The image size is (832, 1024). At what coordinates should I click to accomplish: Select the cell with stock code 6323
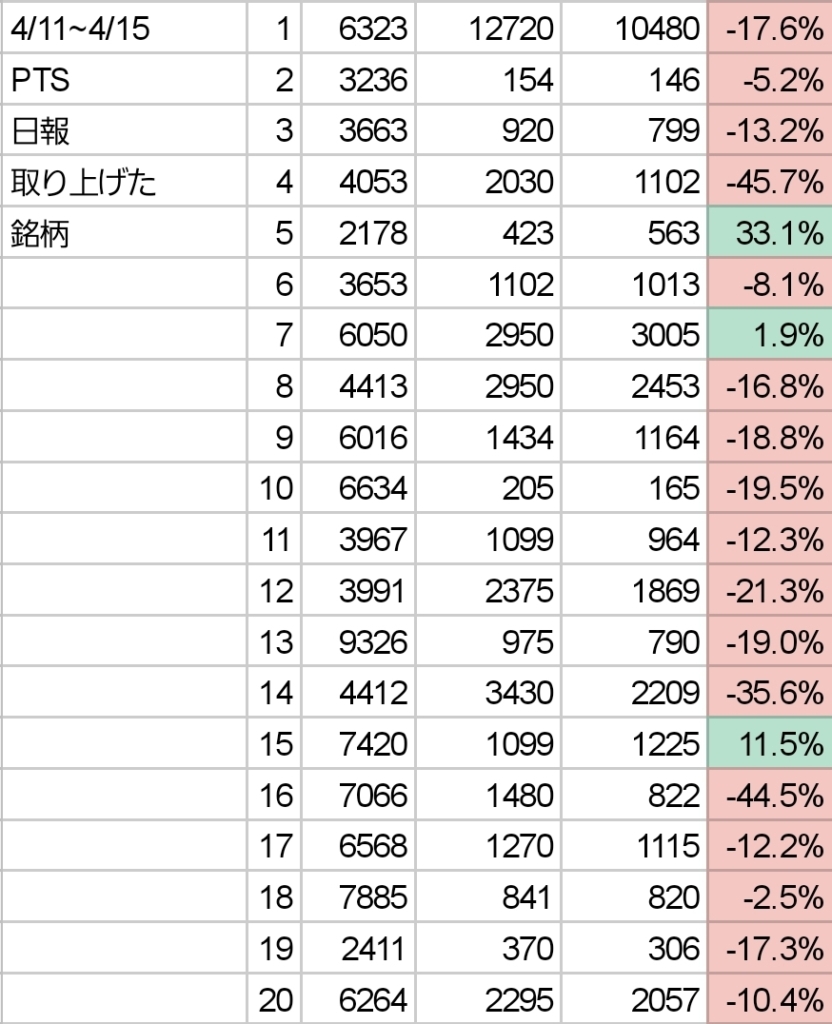[358, 27]
